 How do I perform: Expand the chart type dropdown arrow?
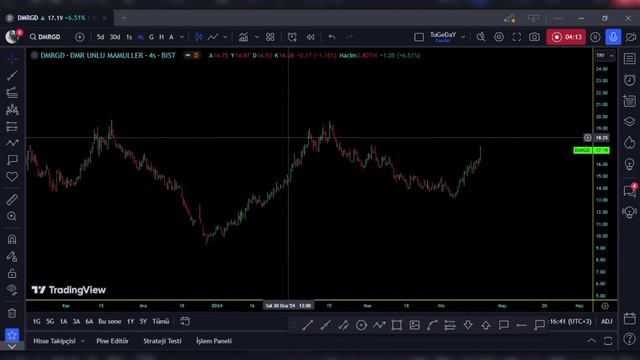225,37
